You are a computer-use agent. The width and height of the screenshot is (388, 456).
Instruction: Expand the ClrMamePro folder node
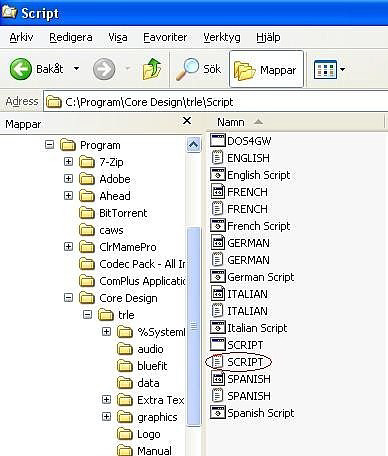coord(68,247)
